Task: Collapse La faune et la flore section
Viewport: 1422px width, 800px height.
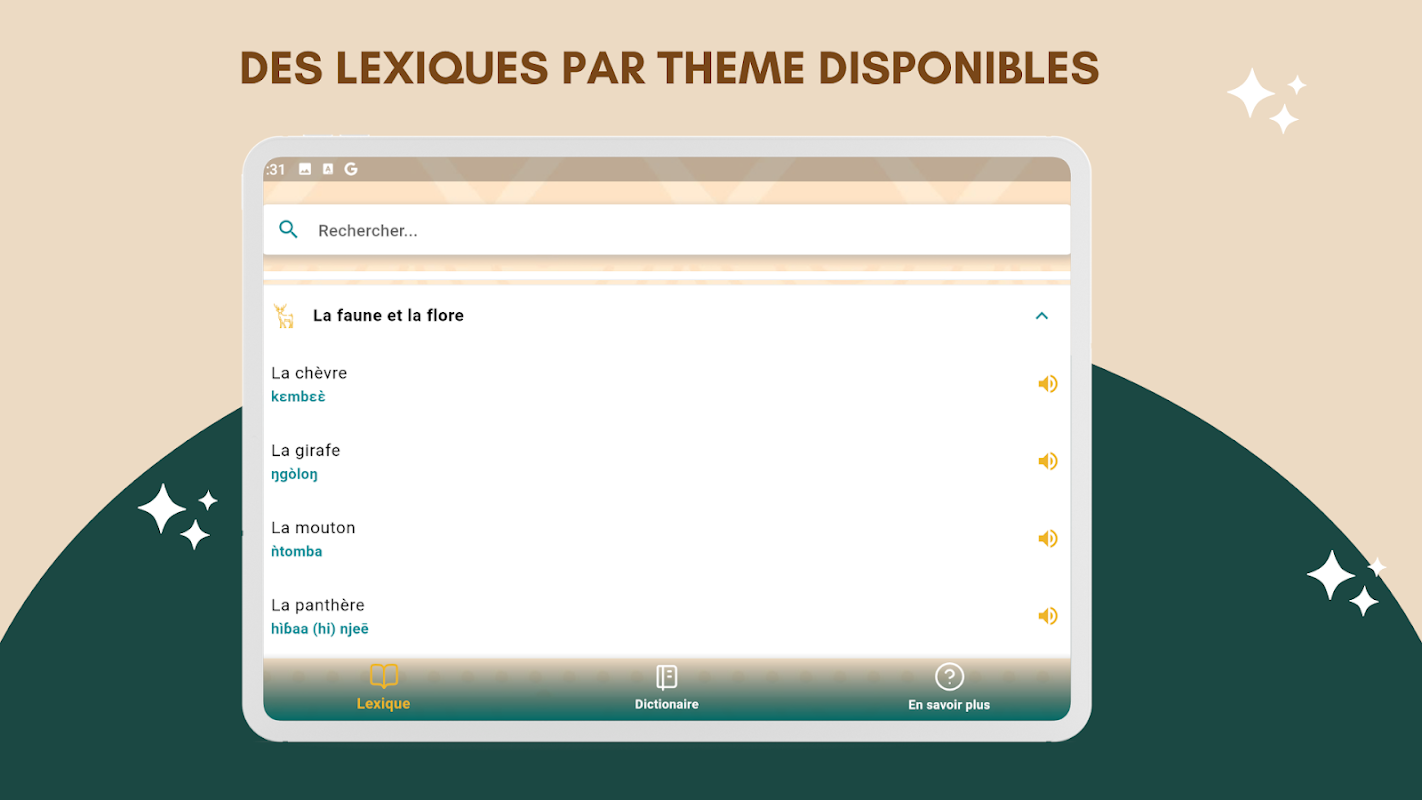Action: (1041, 316)
